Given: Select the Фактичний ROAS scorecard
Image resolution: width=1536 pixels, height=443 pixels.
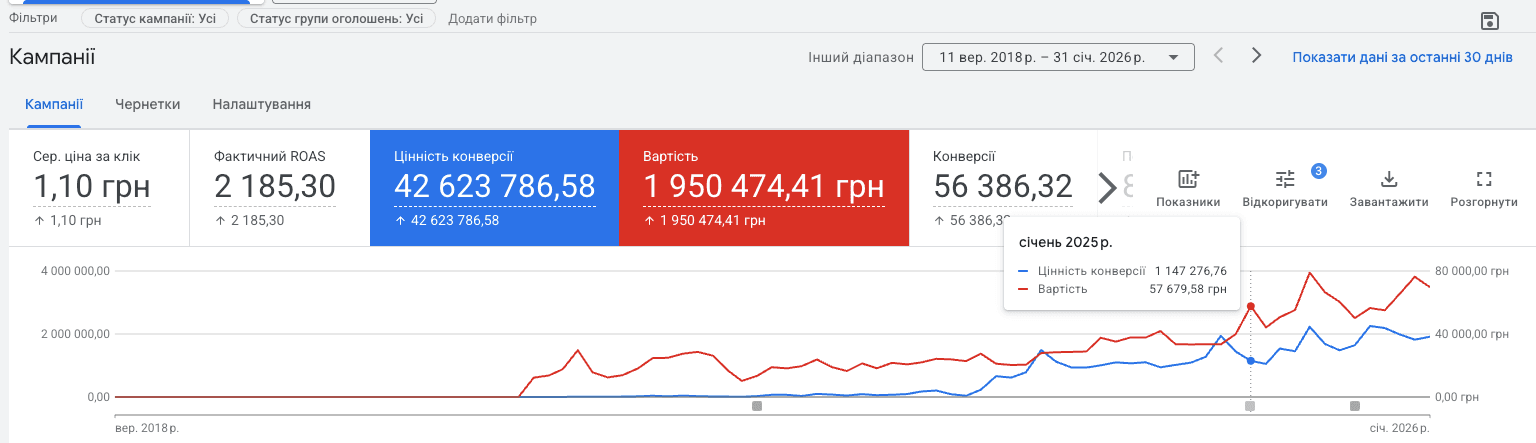Looking at the screenshot, I should pos(280,187).
